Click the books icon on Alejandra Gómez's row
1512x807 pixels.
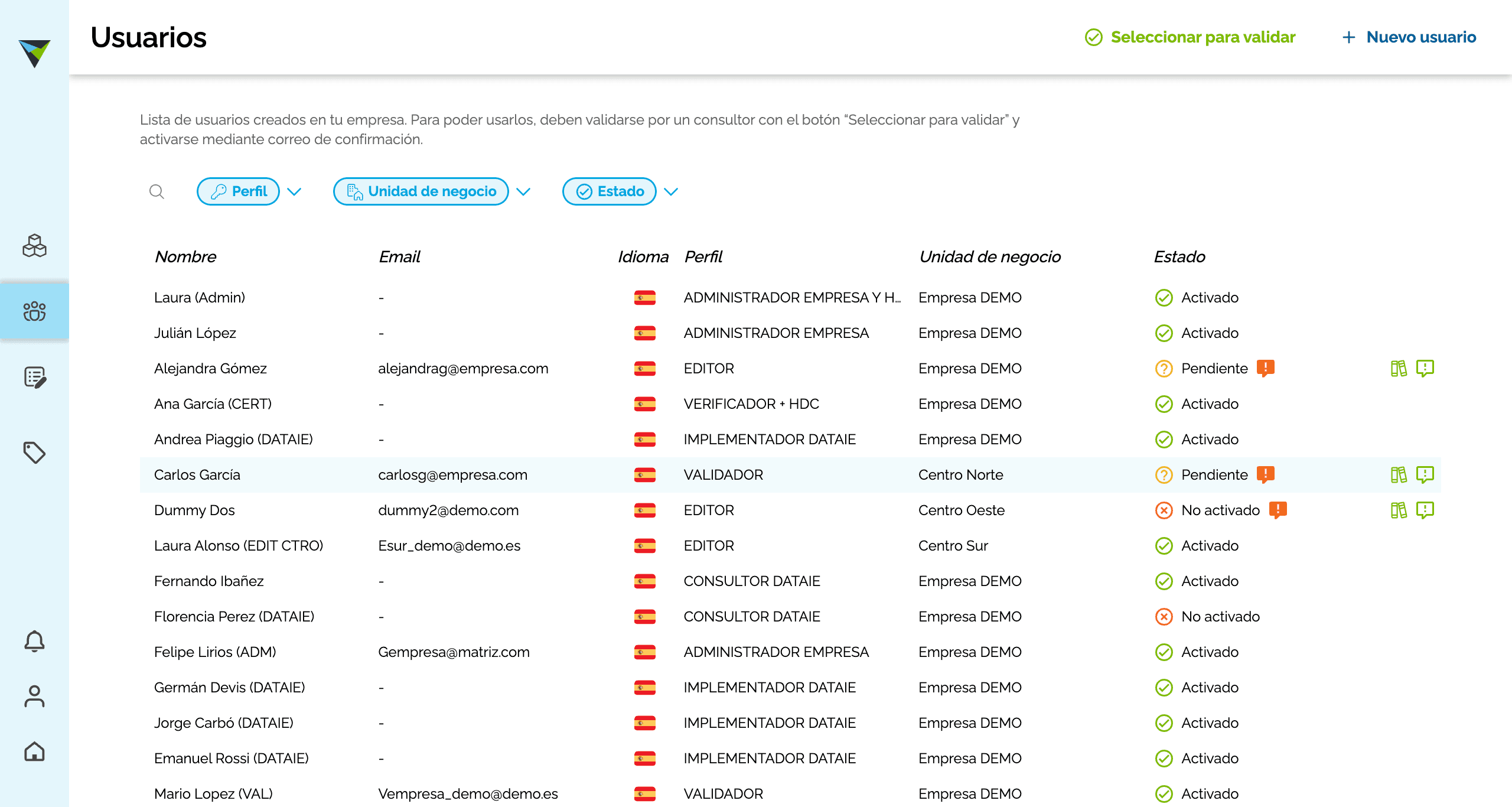coord(1399,369)
